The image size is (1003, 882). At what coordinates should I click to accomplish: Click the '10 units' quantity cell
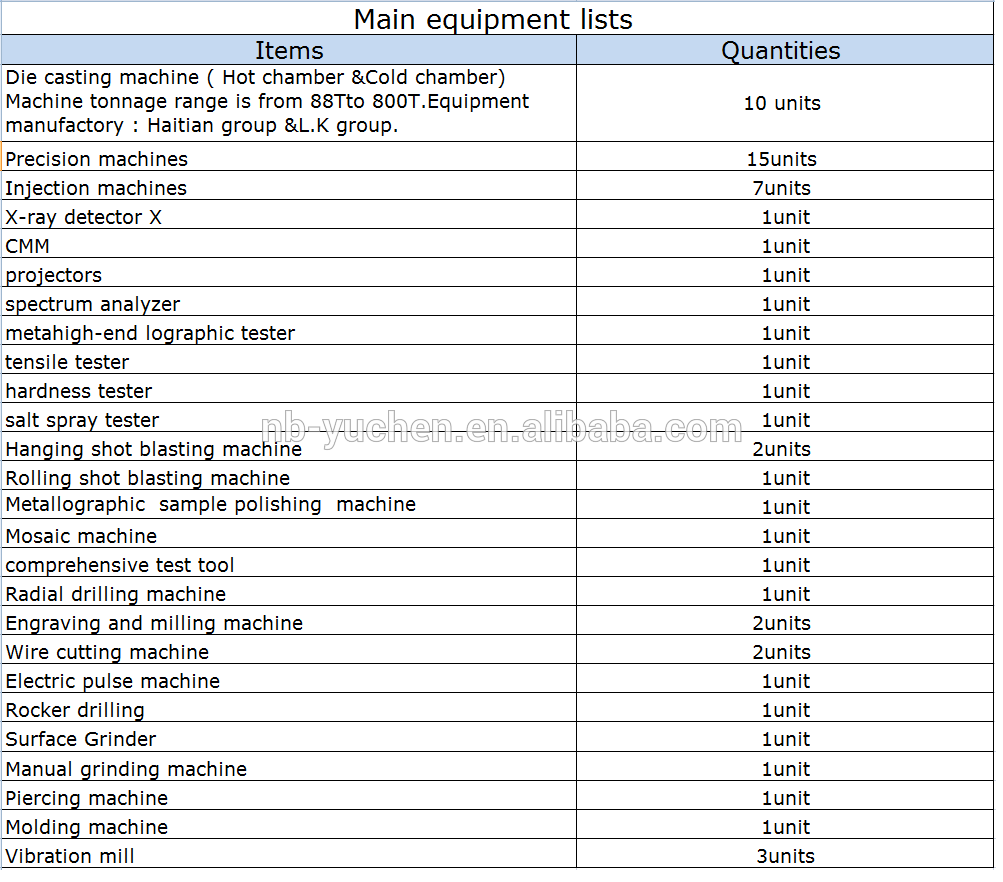tap(782, 103)
